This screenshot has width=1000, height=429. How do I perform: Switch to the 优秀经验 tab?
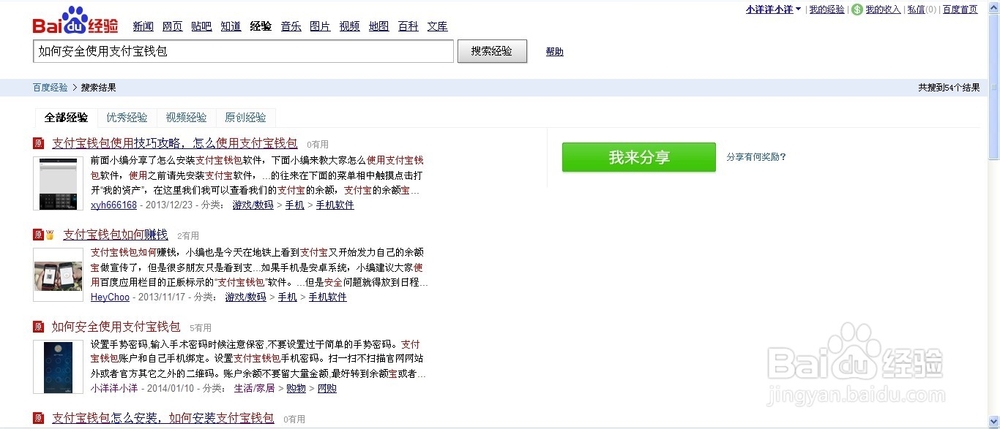coord(127,118)
